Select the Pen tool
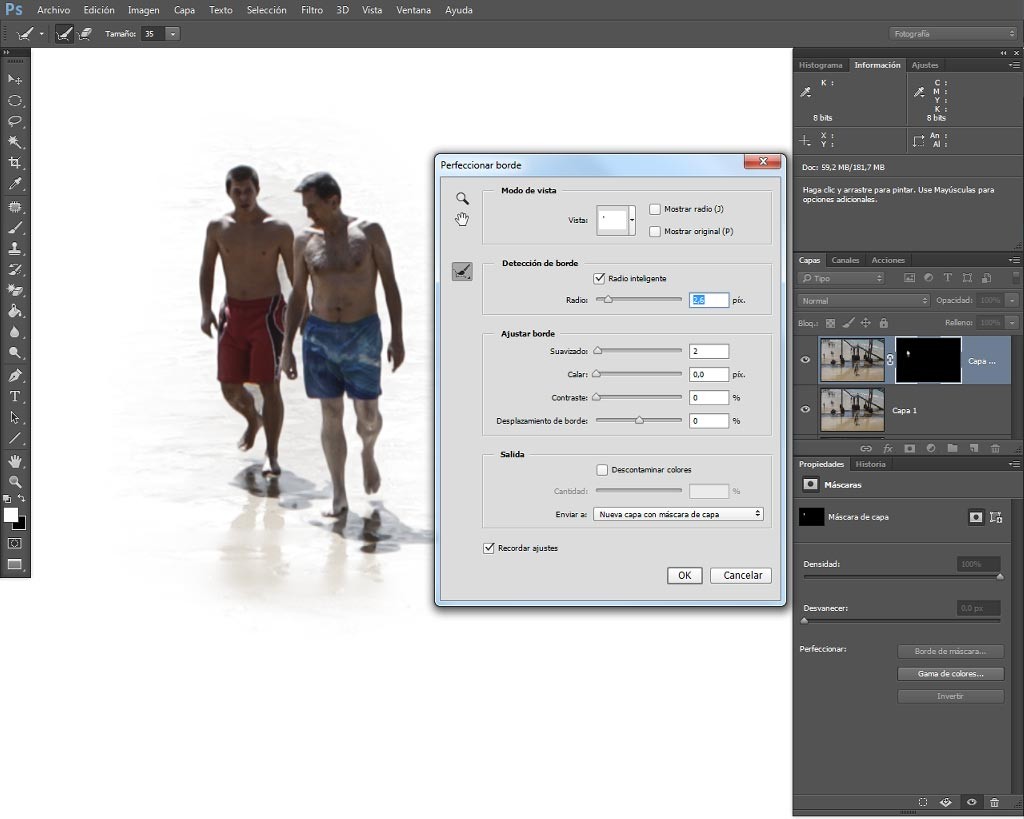1024x819 pixels. point(14,376)
